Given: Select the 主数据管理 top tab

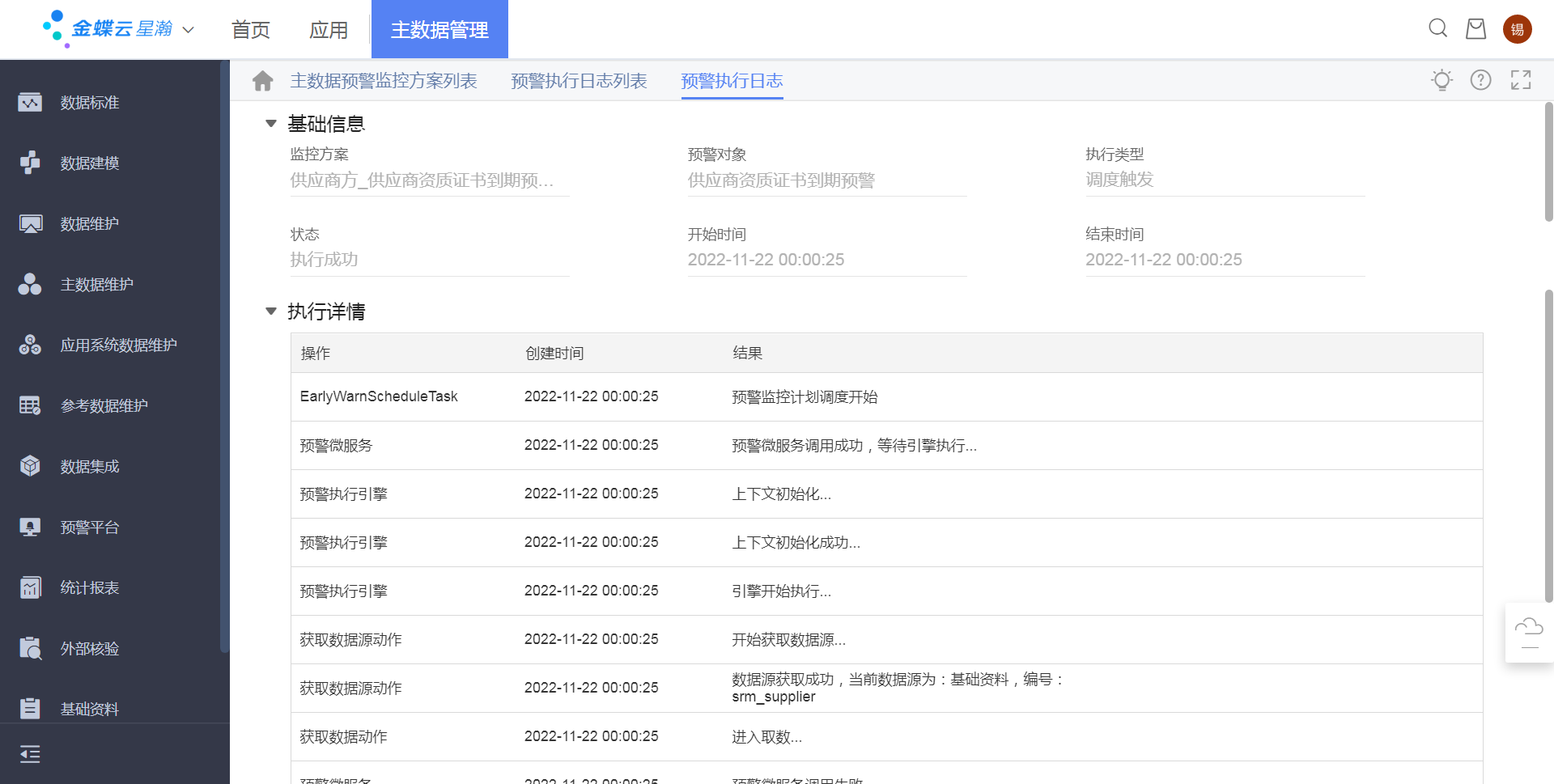Looking at the screenshot, I should point(439,29).
